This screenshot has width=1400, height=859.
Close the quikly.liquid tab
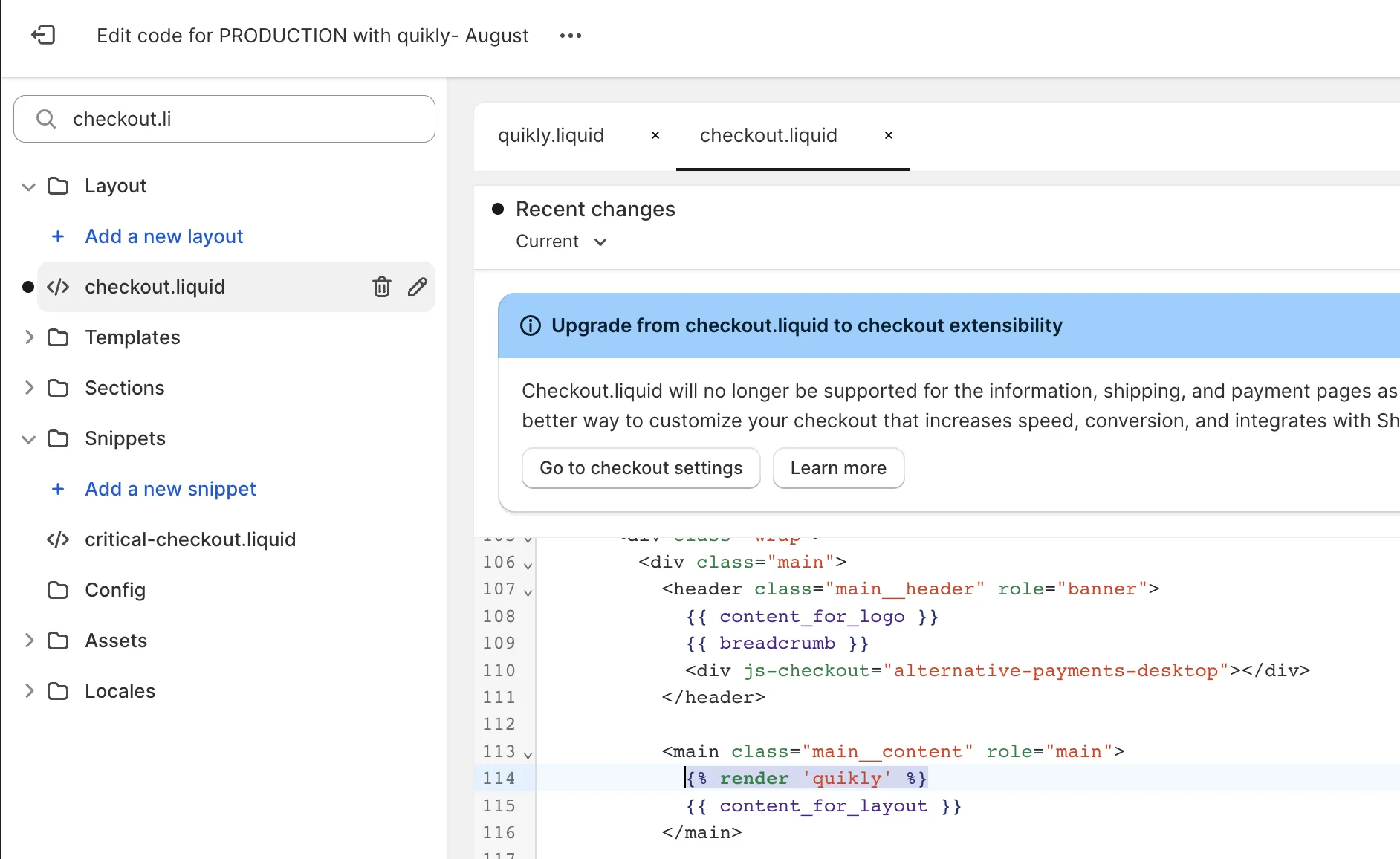[x=655, y=135]
